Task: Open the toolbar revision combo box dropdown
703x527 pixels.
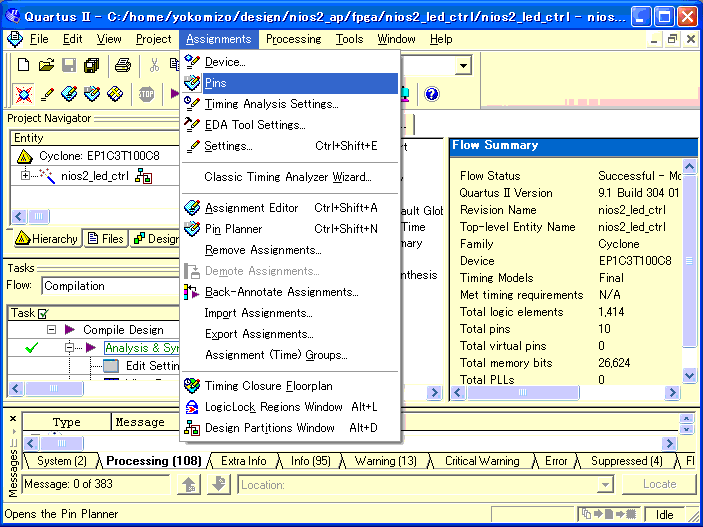Action: 464,66
